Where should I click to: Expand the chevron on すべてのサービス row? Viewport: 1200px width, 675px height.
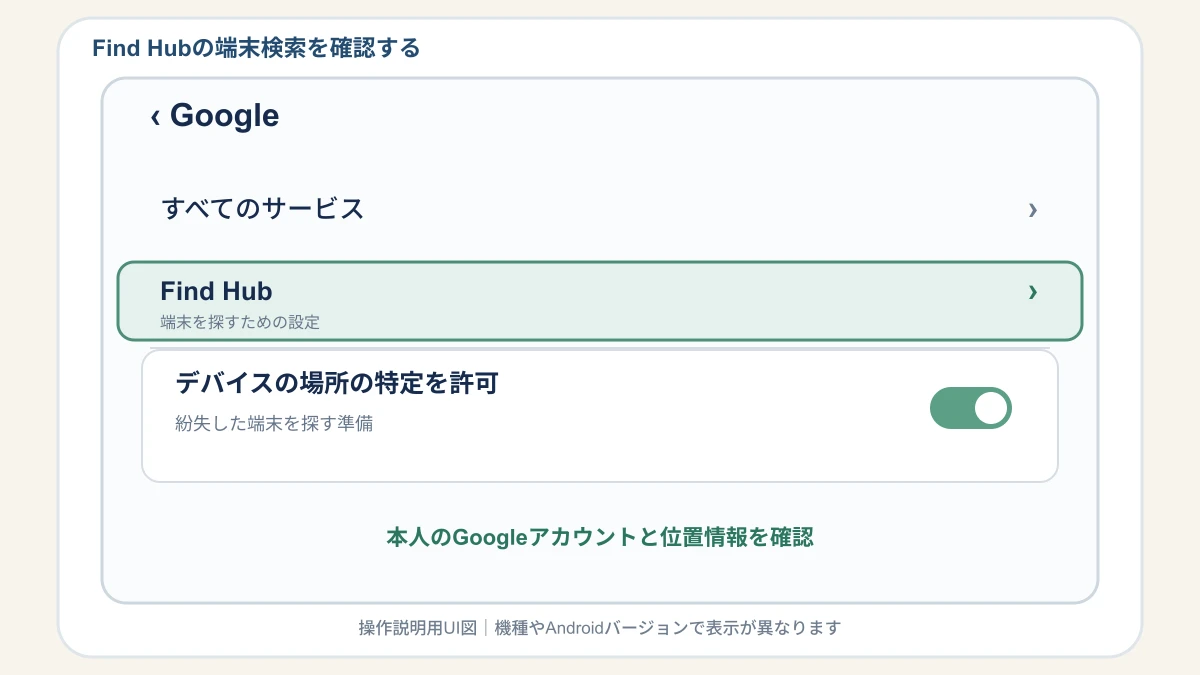[x=1033, y=210]
